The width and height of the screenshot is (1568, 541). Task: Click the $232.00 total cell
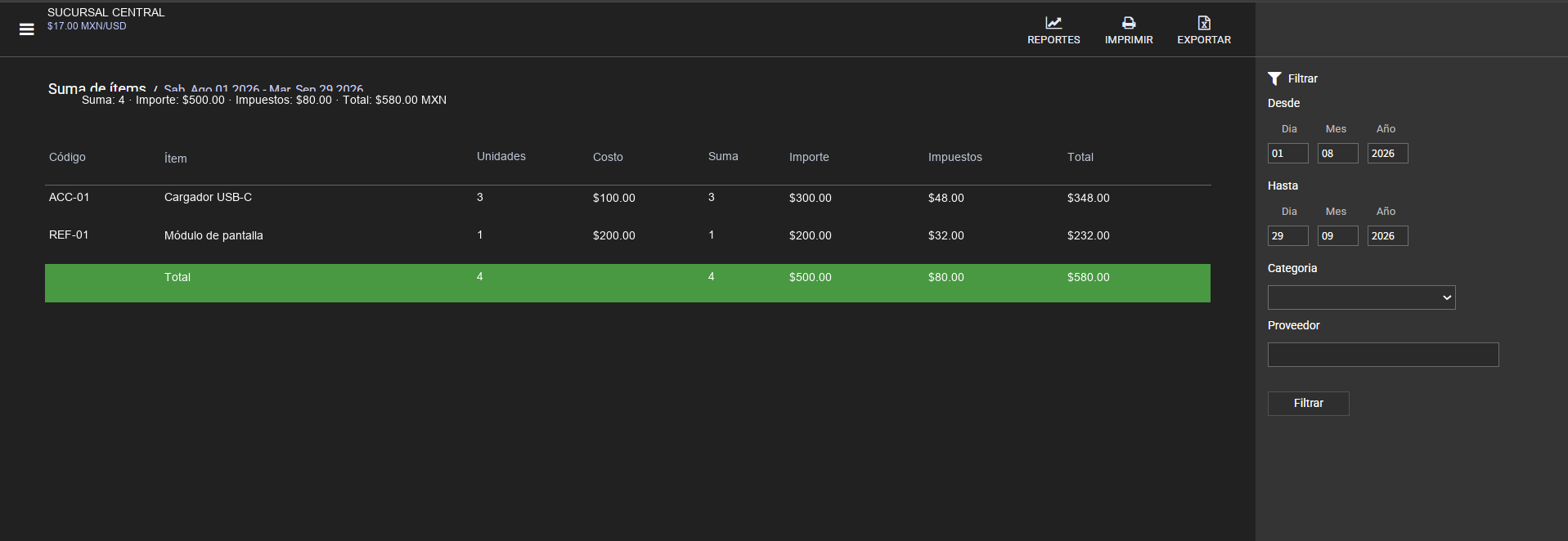1089,235
